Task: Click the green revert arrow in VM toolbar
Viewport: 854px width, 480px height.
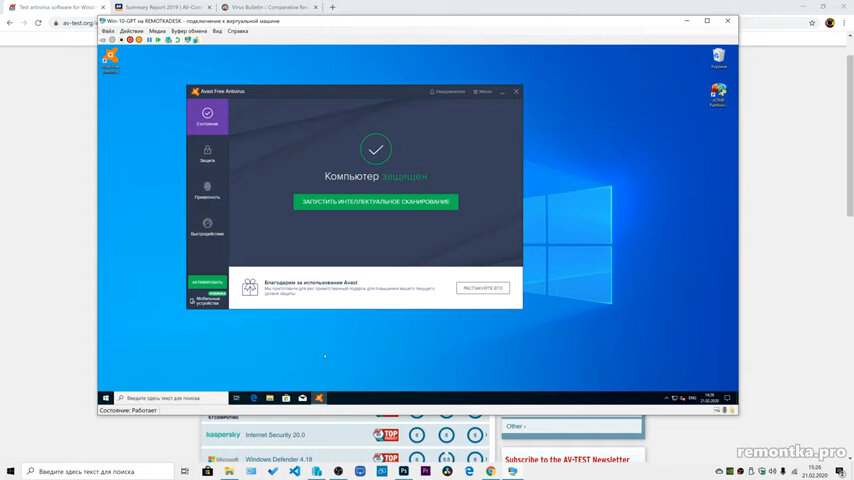Action: [x=178, y=40]
